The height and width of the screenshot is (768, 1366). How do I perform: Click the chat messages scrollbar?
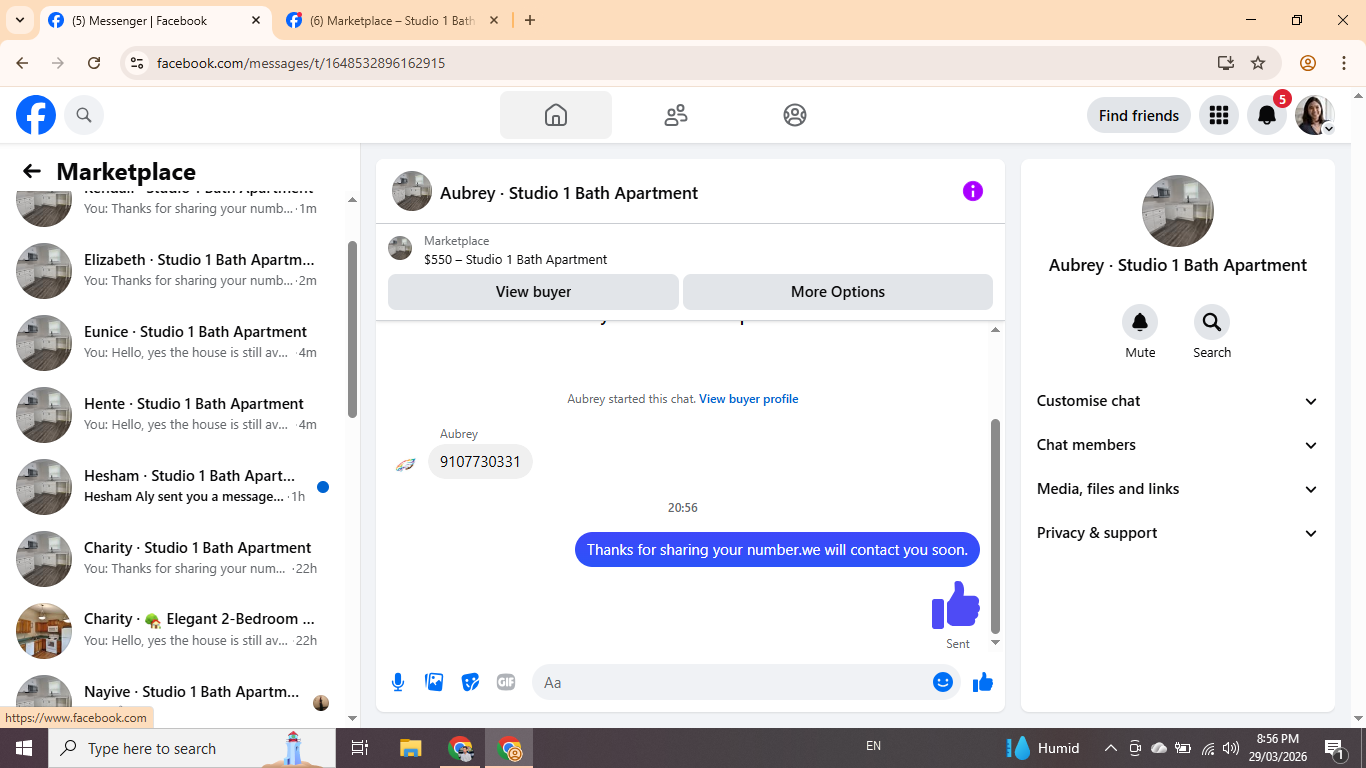(995, 526)
